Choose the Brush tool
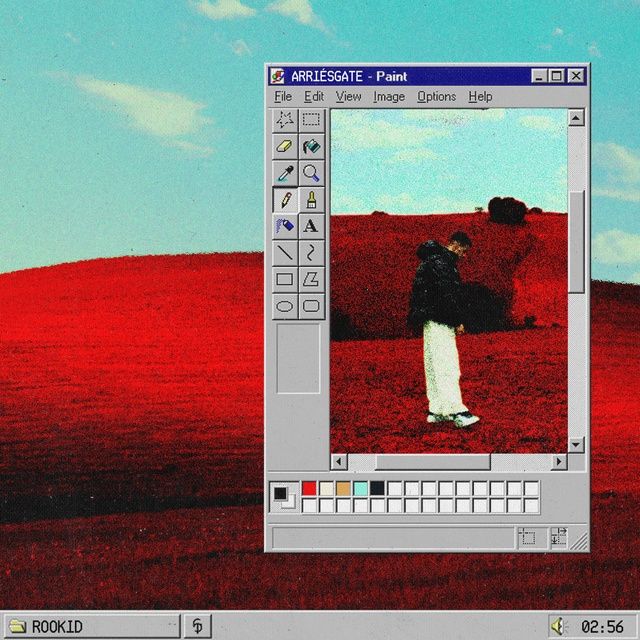Viewport: 640px width, 640px height. (x=311, y=200)
